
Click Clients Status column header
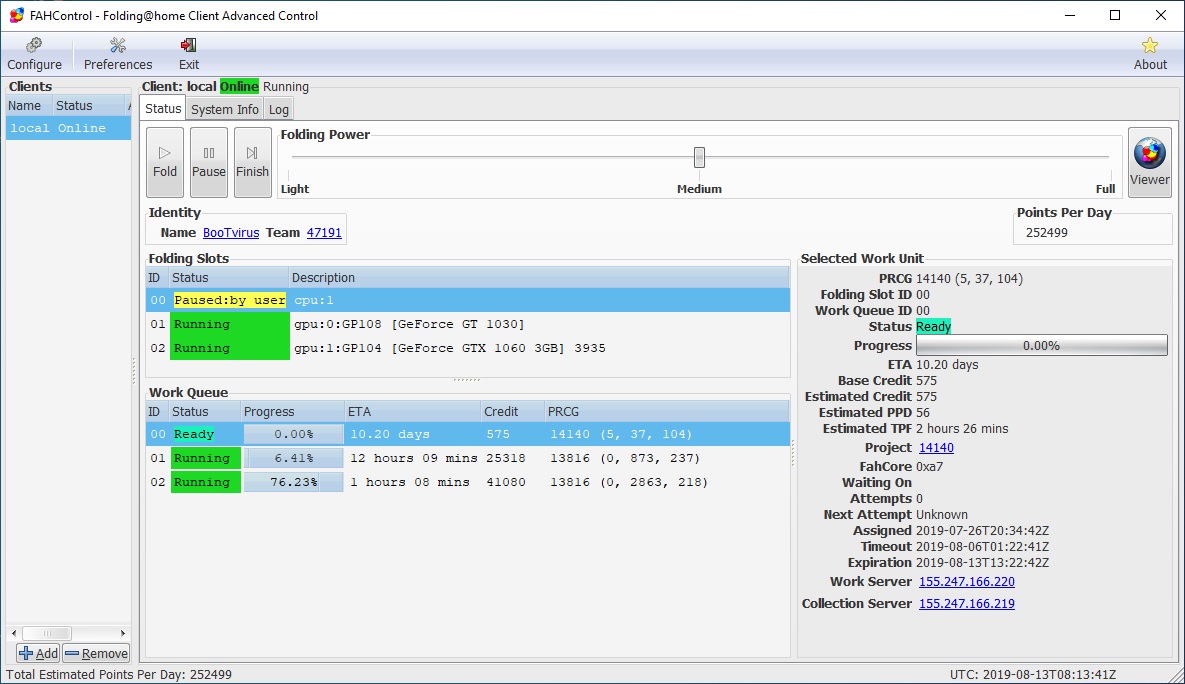coord(89,106)
